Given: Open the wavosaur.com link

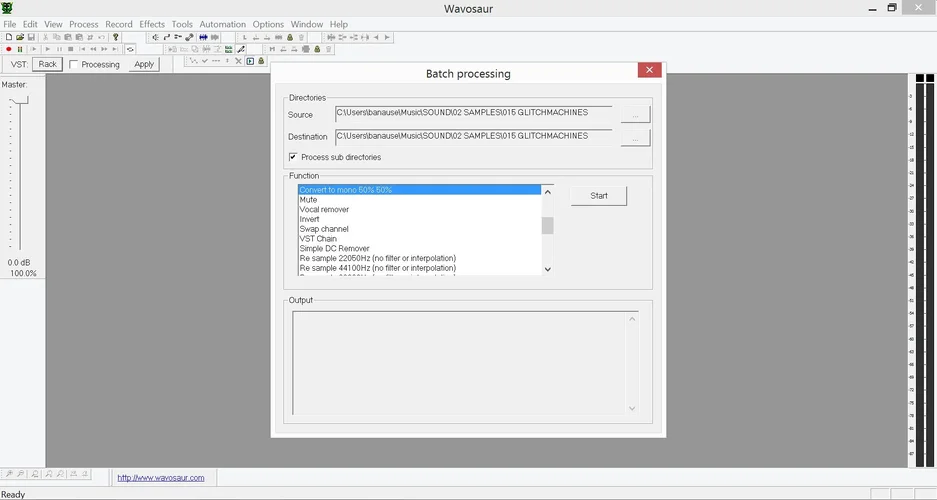Looking at the screenshot, I should (x=161, y=478).
